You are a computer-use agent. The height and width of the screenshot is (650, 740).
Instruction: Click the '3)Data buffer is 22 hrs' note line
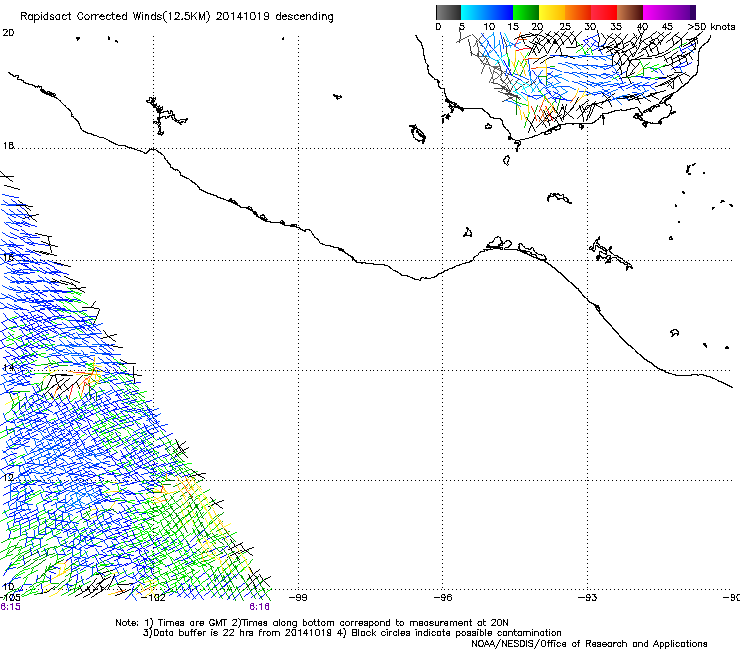pyautogui.click(x=352, y=633)
